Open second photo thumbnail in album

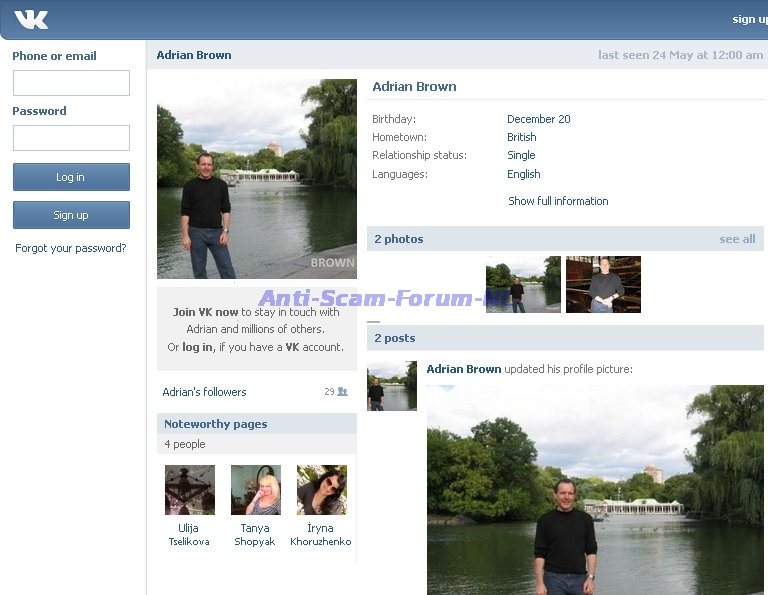point(603,285)
